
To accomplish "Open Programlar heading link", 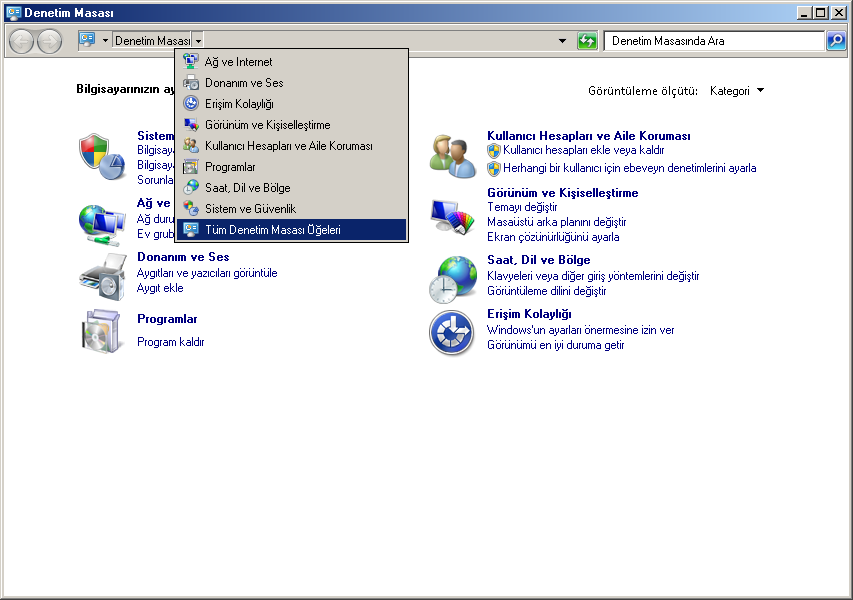I will click(x=167, y=319).
